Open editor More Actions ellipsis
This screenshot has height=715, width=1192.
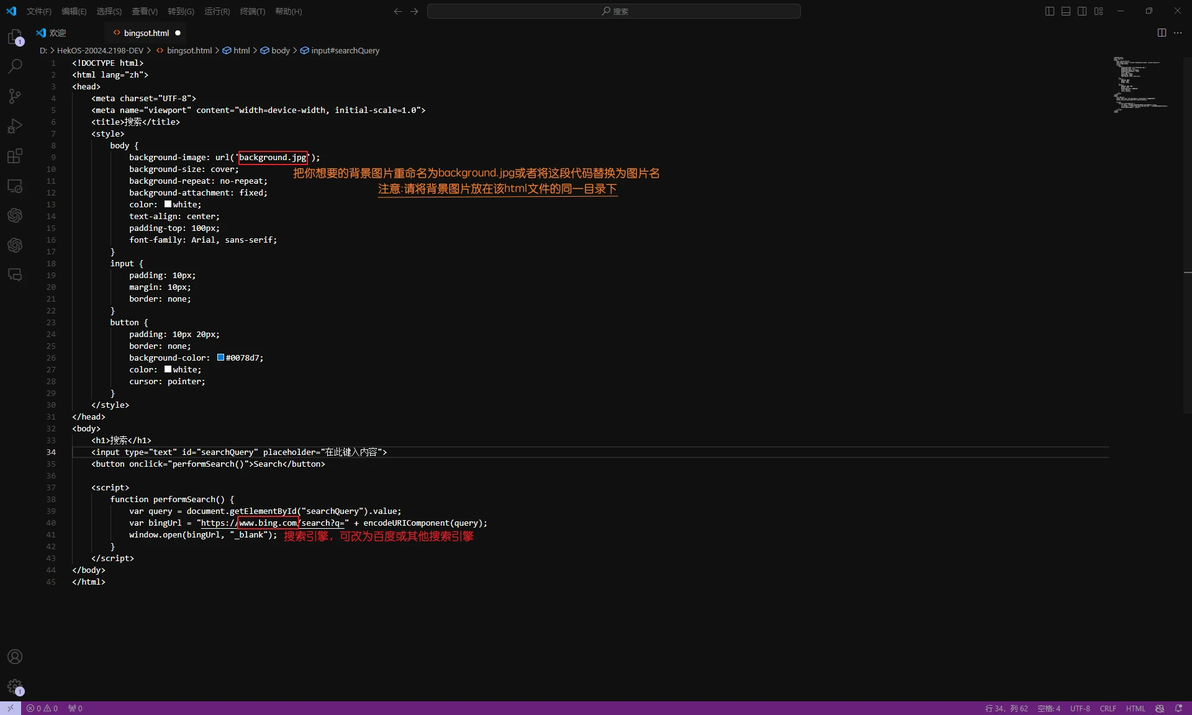(1178, 33)
